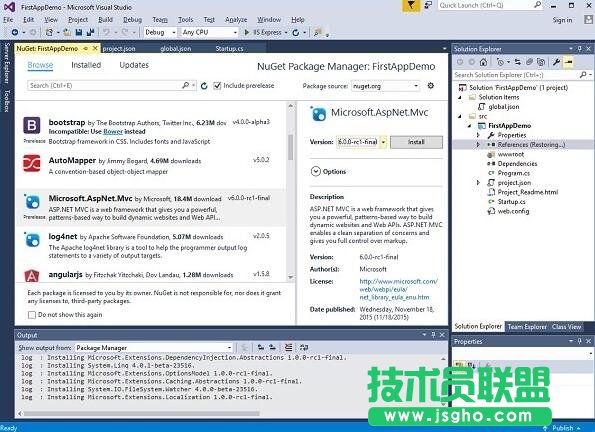This screenshot has width=595, height=432.
Task: Pin the Output panel
Action: [x=433, y=335]
